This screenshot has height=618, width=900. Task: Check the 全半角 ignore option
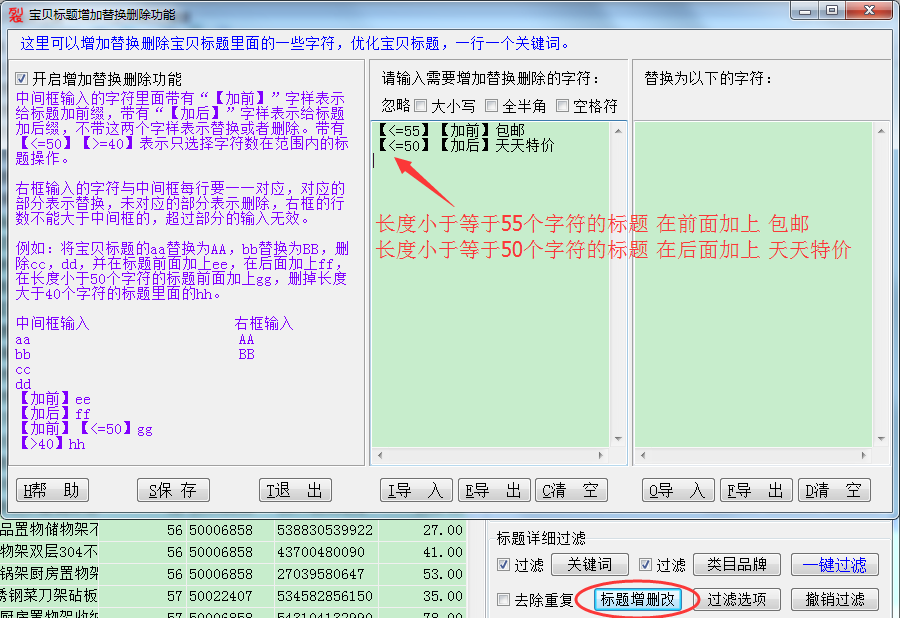click(x=492, y=105)
